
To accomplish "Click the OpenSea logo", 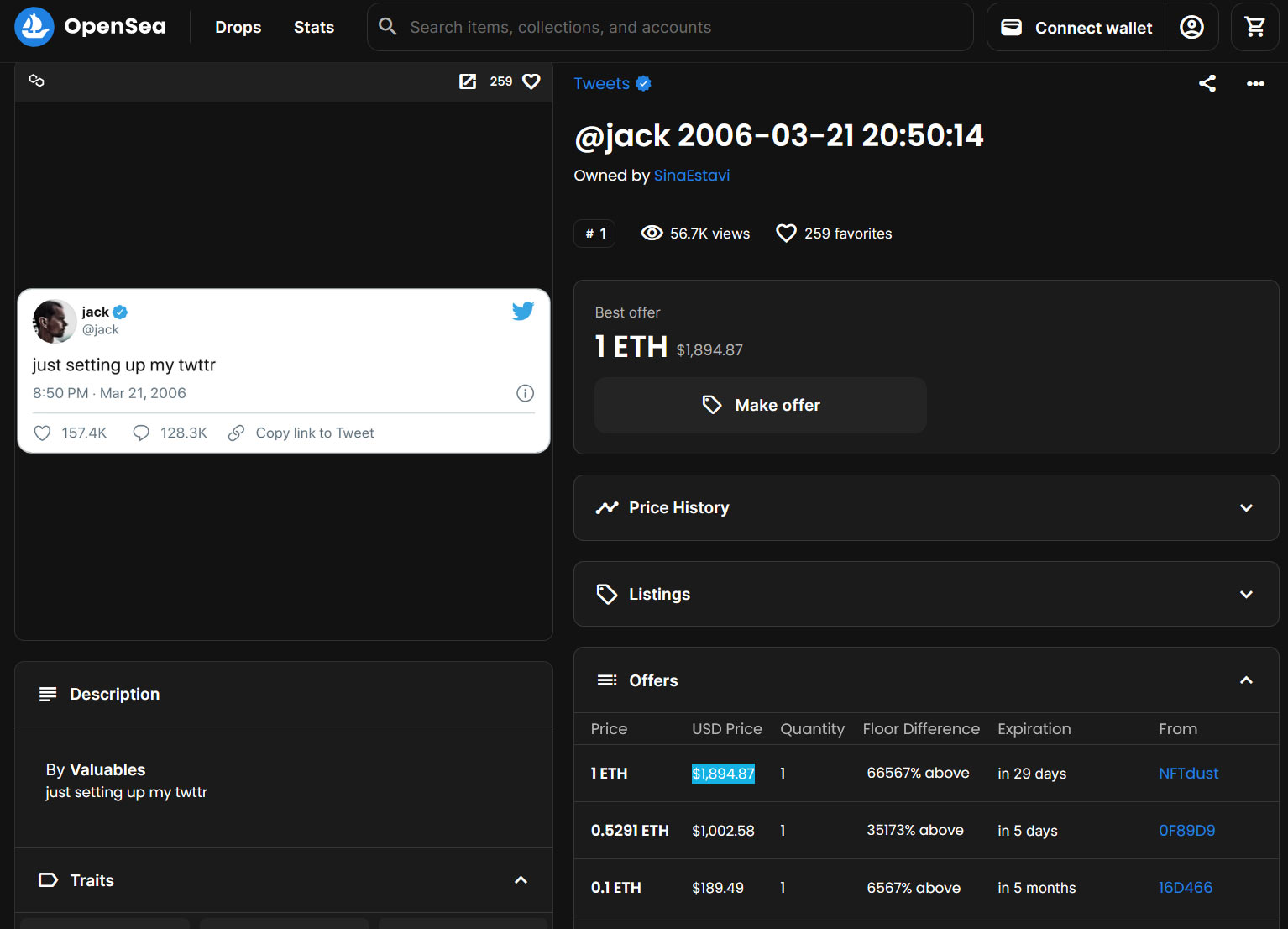I will point(90,27).
